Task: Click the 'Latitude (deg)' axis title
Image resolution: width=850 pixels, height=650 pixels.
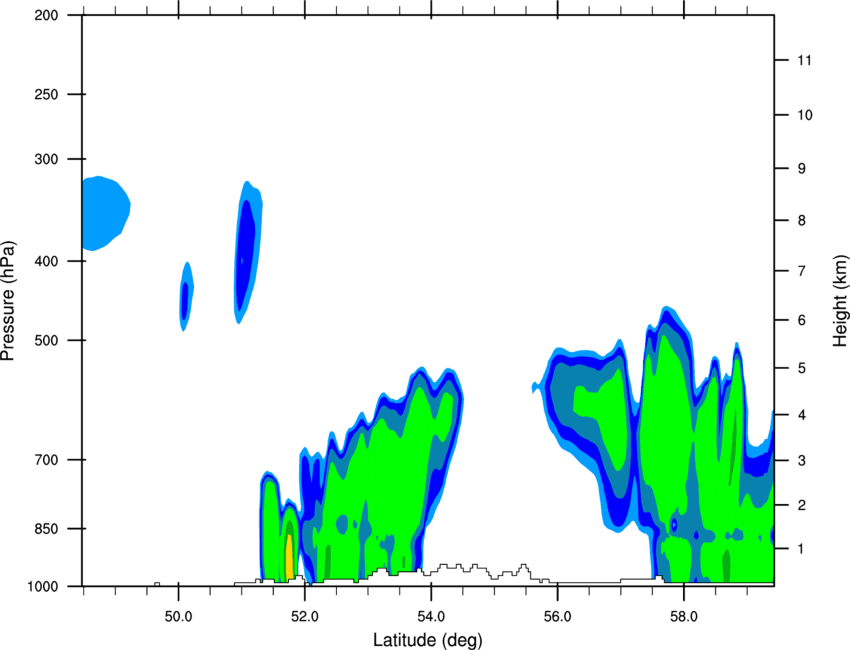Action: (427, 640)
